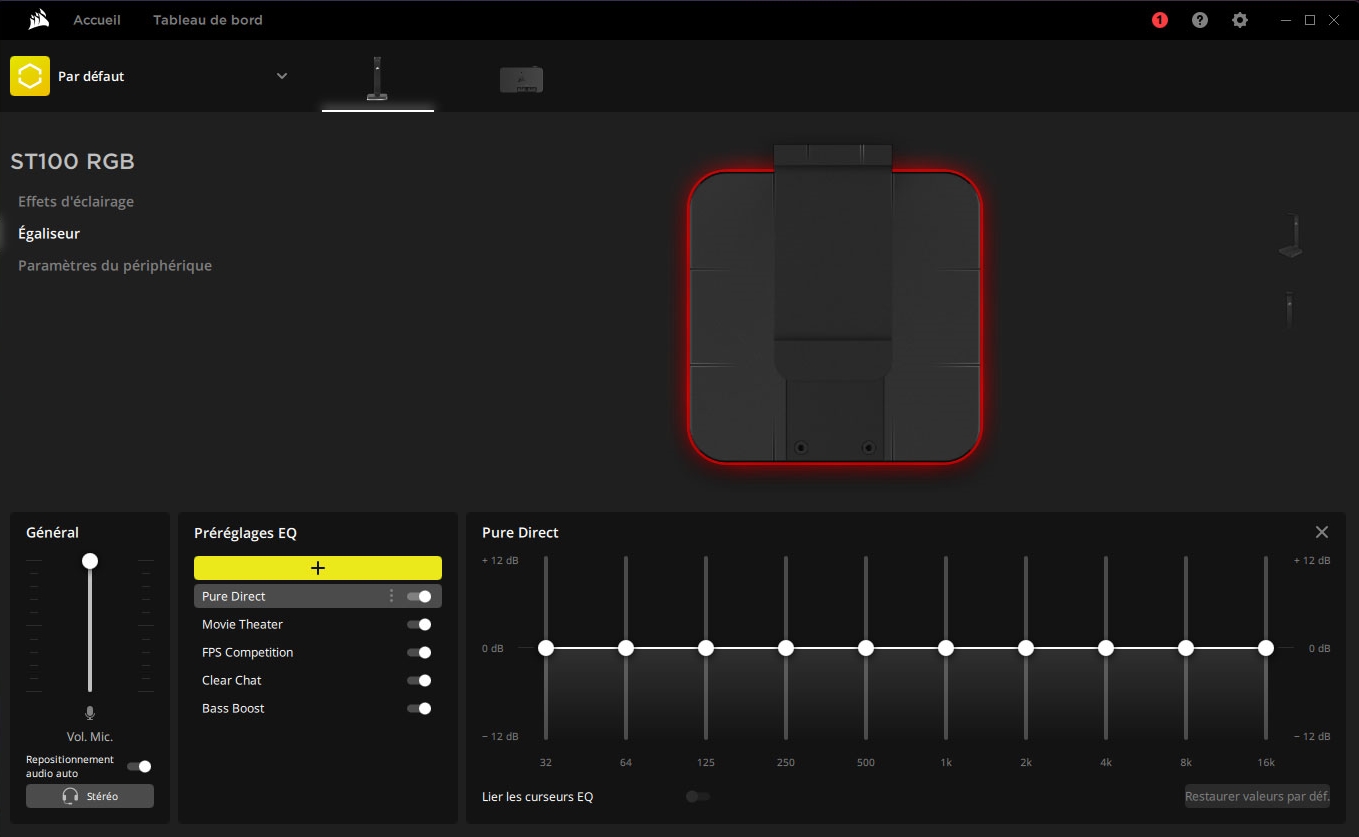Click the Vol. Mic. slider handle
1359x837 pixels.
coord(90,561)
